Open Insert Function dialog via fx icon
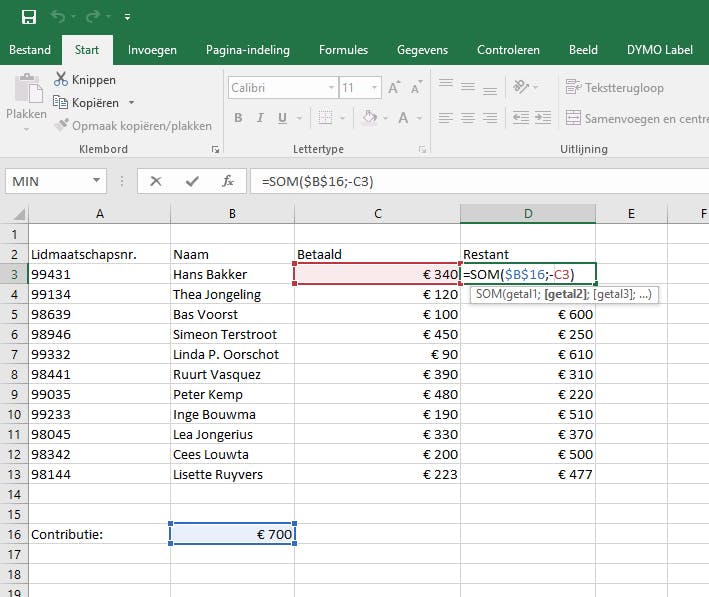Screen dimensions: 709x597 pyautogui.click(x=228, y=181)
